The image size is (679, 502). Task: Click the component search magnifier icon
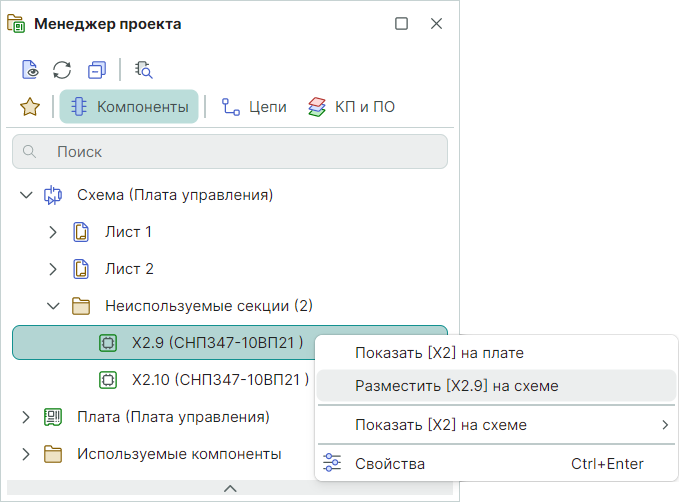[x=143, y=70]
